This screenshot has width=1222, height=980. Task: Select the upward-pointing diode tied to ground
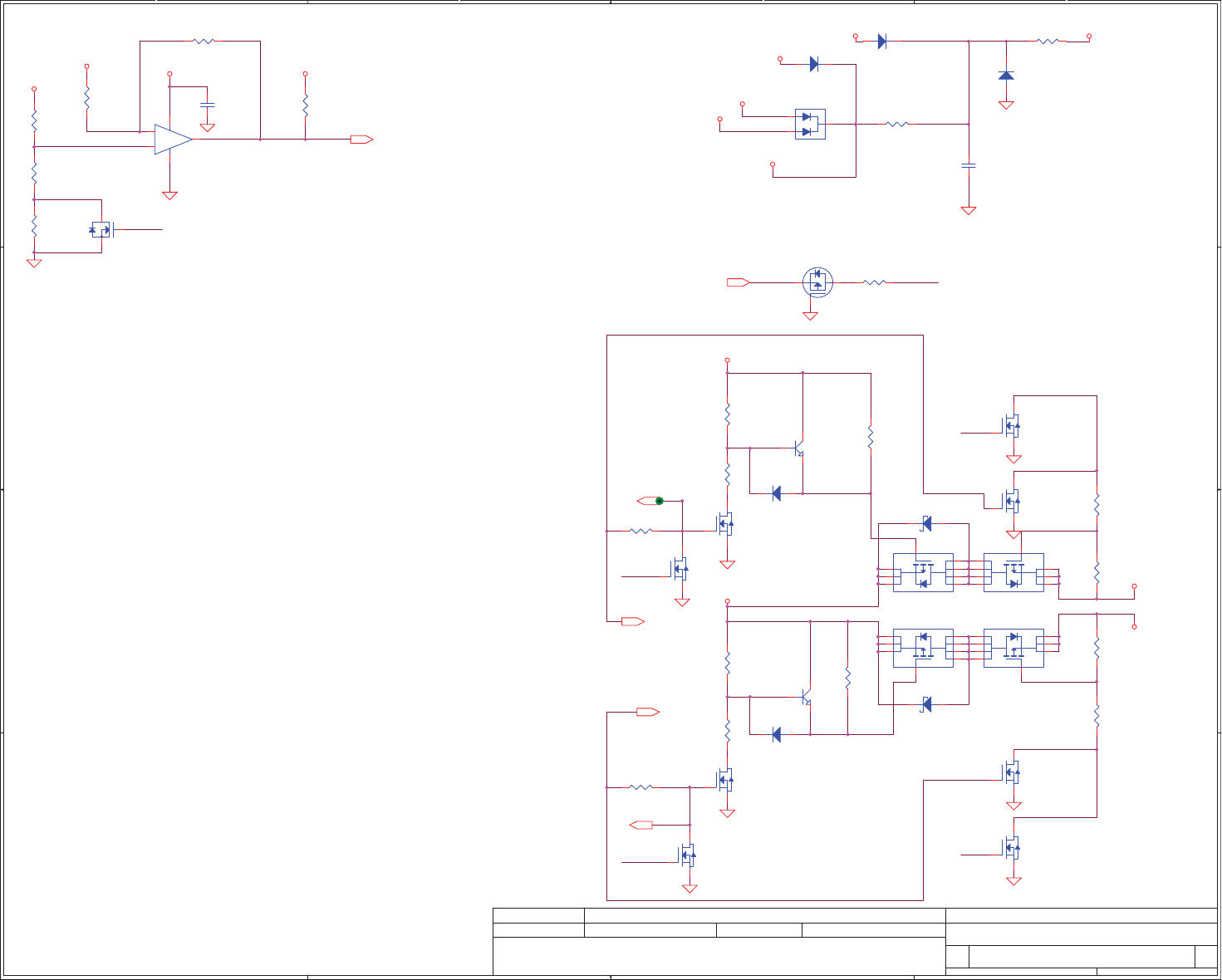1006,76
